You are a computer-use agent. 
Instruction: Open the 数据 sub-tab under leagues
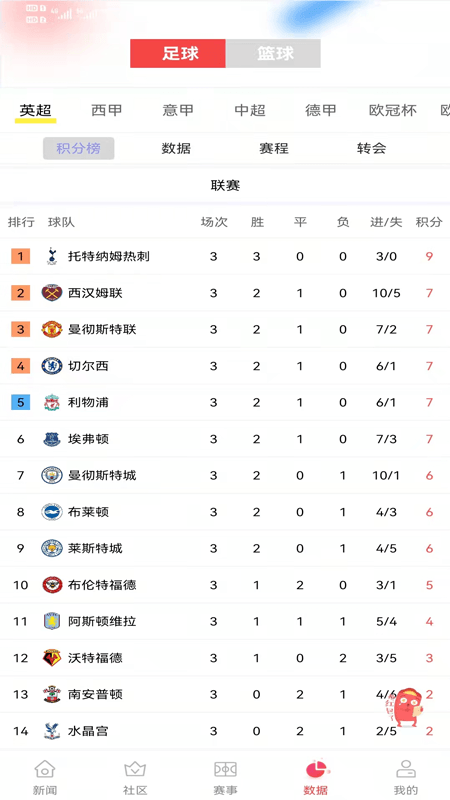coord(176,148)
